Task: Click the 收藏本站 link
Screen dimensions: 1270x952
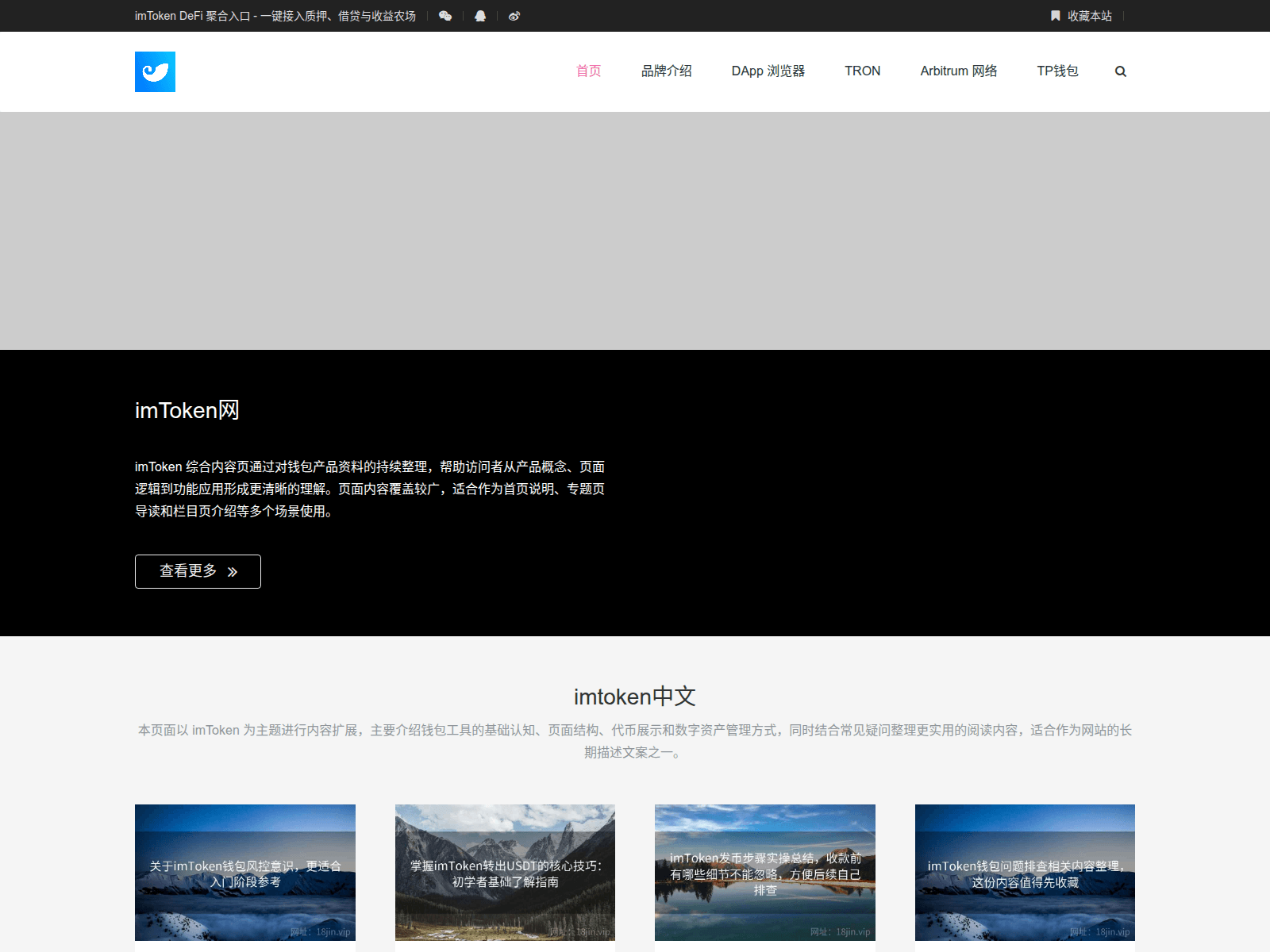Action: (x=1089, y=16)
